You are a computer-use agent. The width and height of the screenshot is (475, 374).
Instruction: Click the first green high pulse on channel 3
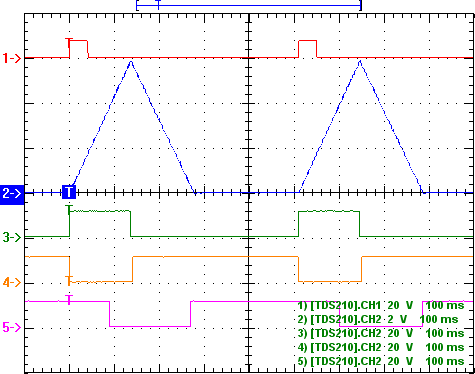(x=100, y=223)
